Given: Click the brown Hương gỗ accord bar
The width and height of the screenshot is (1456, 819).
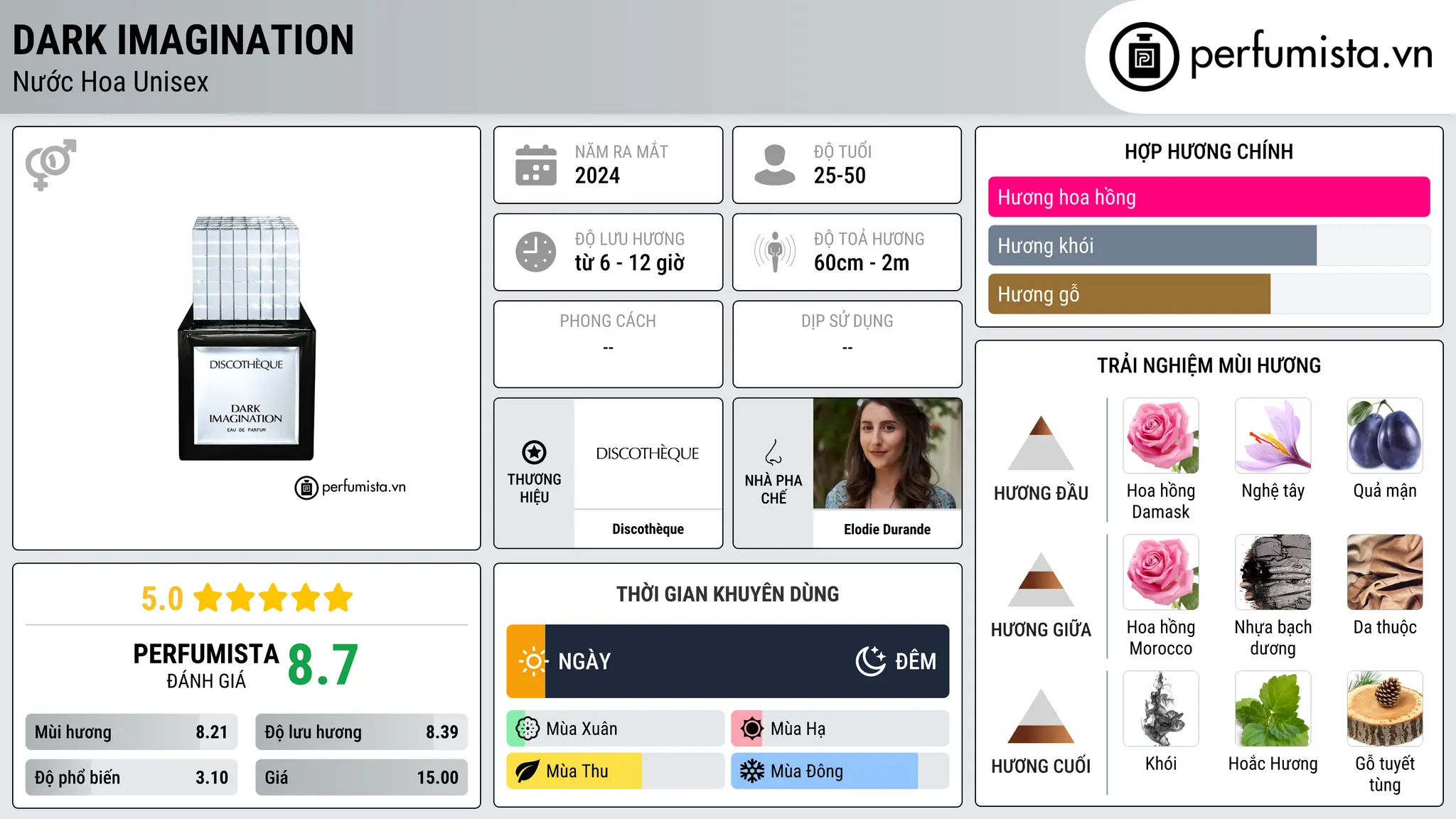Looking at the screenshot, I should click(x=1209, y=294).
